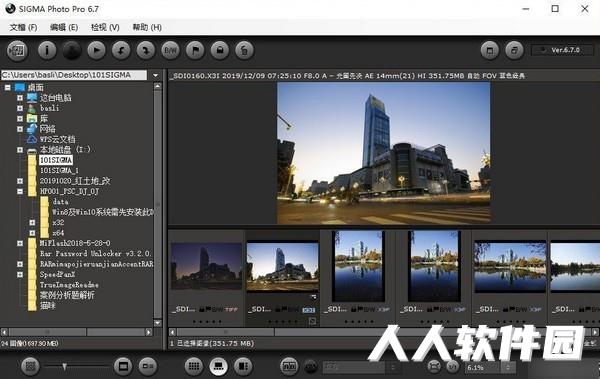This screenshot has width=600, height=379.
Task: Open the 检视 (V) menu
Action: pos(105,27)
